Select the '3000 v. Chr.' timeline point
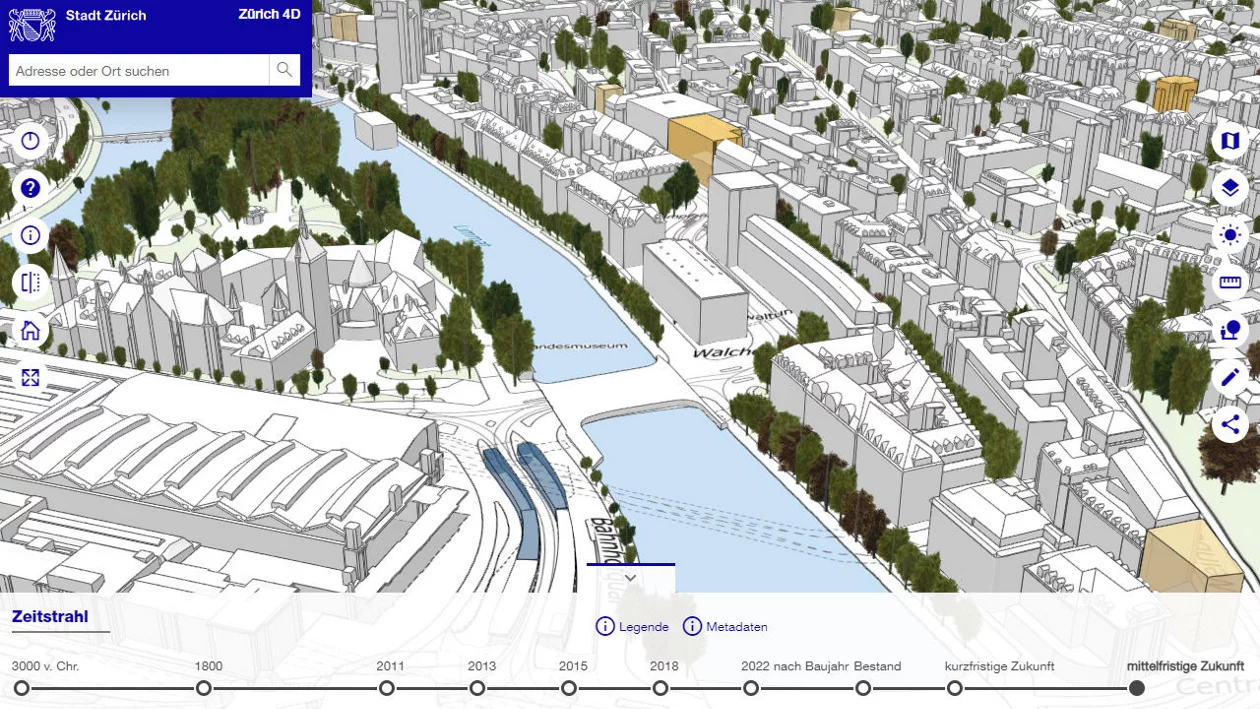 [21, 688]
